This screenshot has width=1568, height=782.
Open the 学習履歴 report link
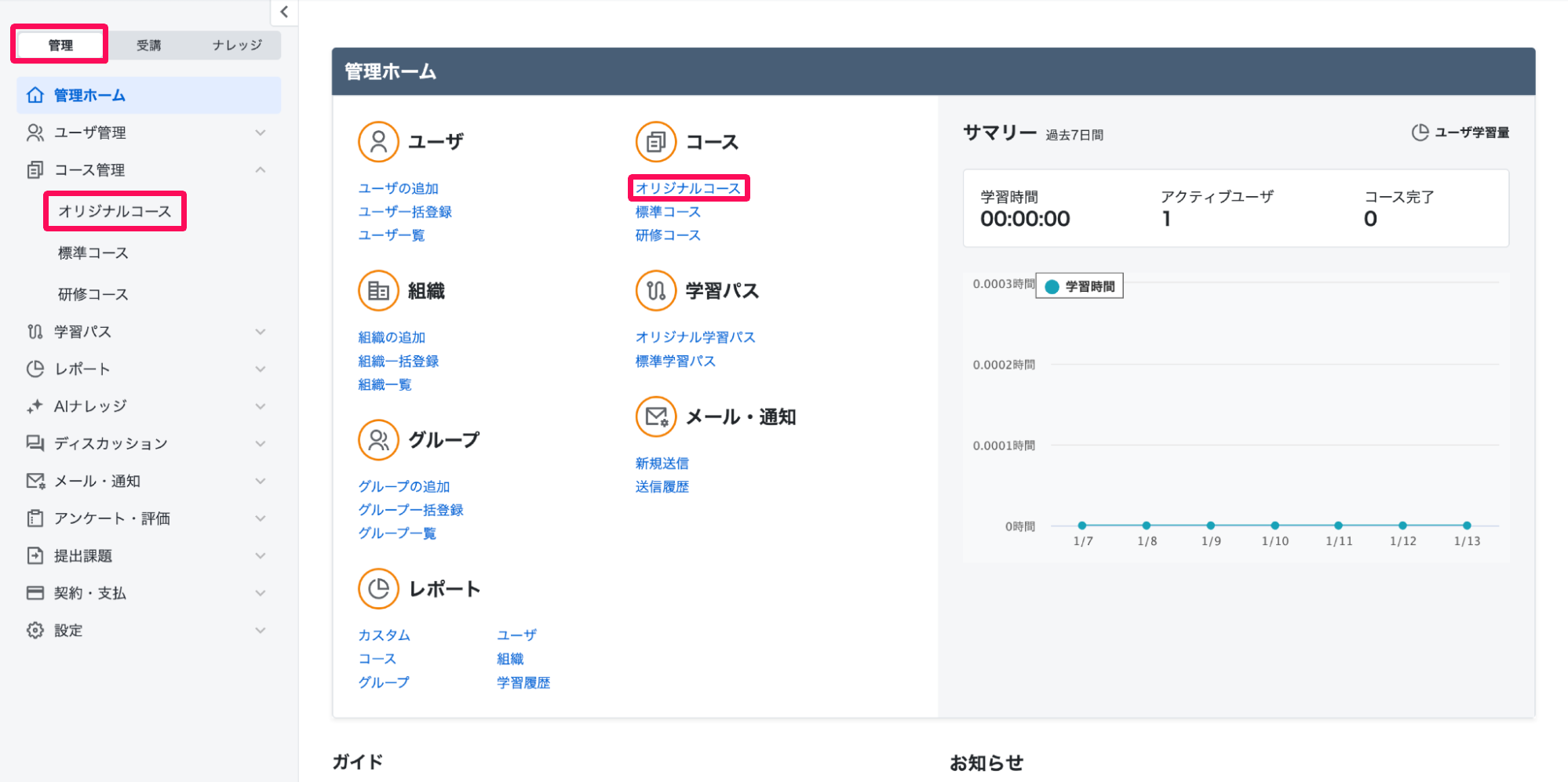click(523, 683)
